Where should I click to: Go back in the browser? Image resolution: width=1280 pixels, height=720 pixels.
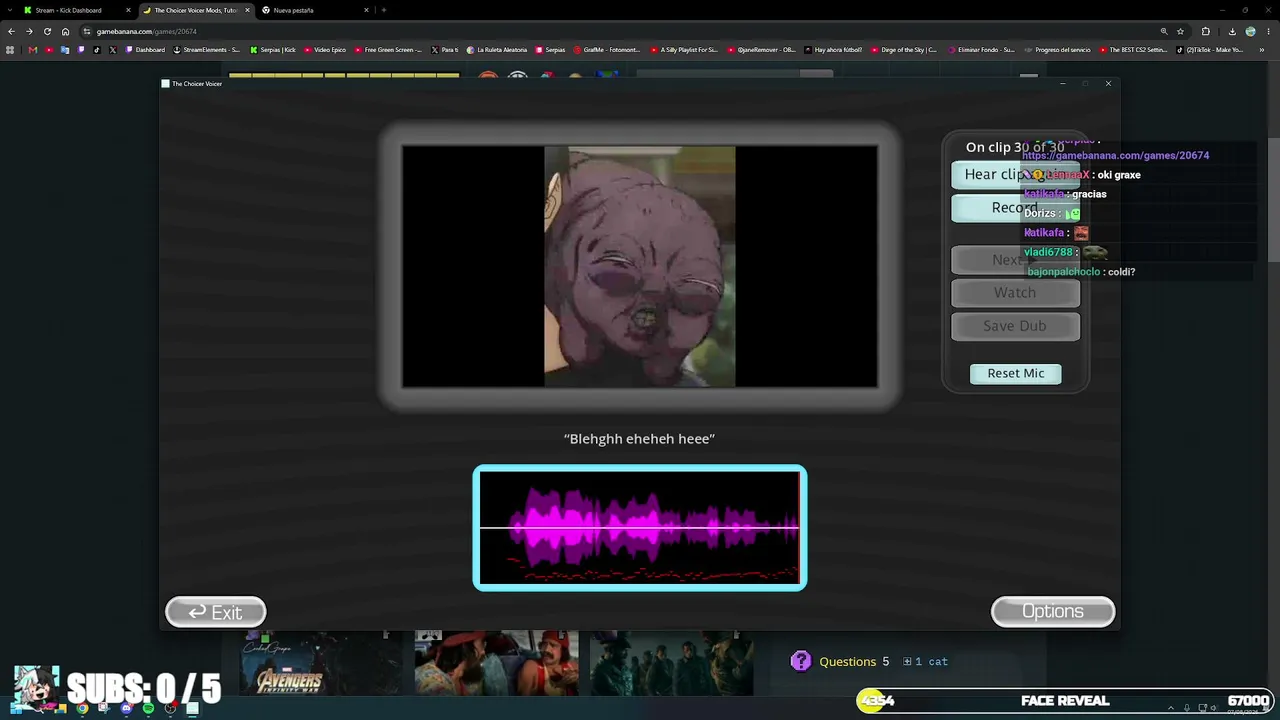tap(11, 31)
